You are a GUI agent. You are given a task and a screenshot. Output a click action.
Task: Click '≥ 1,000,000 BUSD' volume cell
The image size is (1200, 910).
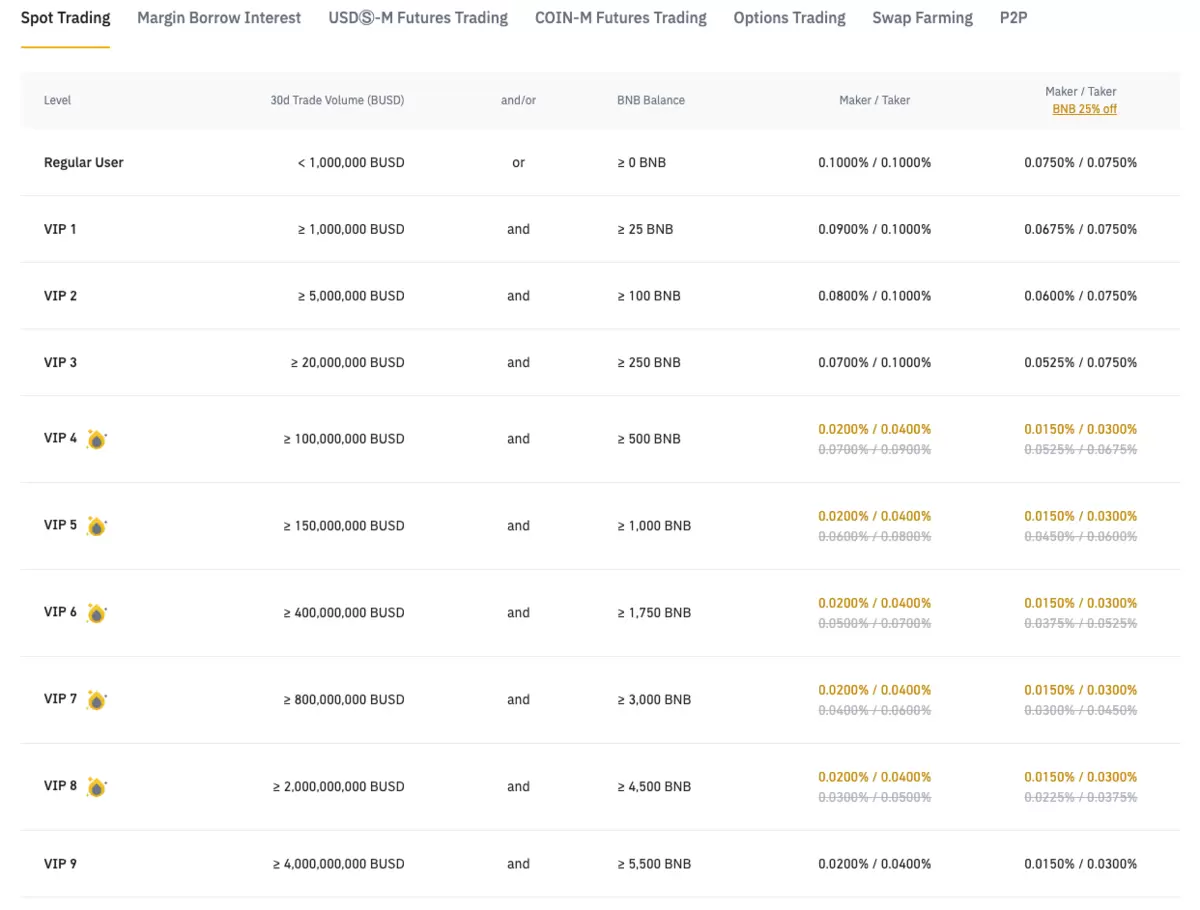(x=351, y=229)
